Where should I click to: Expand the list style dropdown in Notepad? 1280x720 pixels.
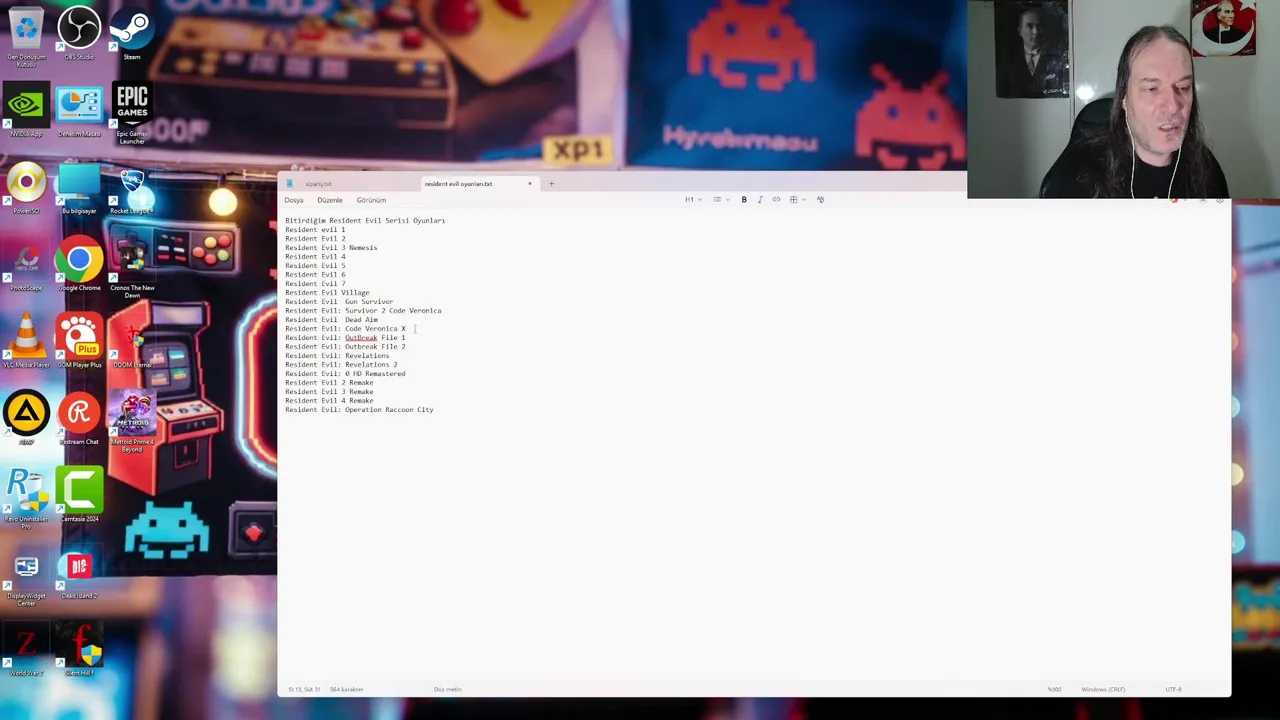pyautogui.click(x=720, y=200)
